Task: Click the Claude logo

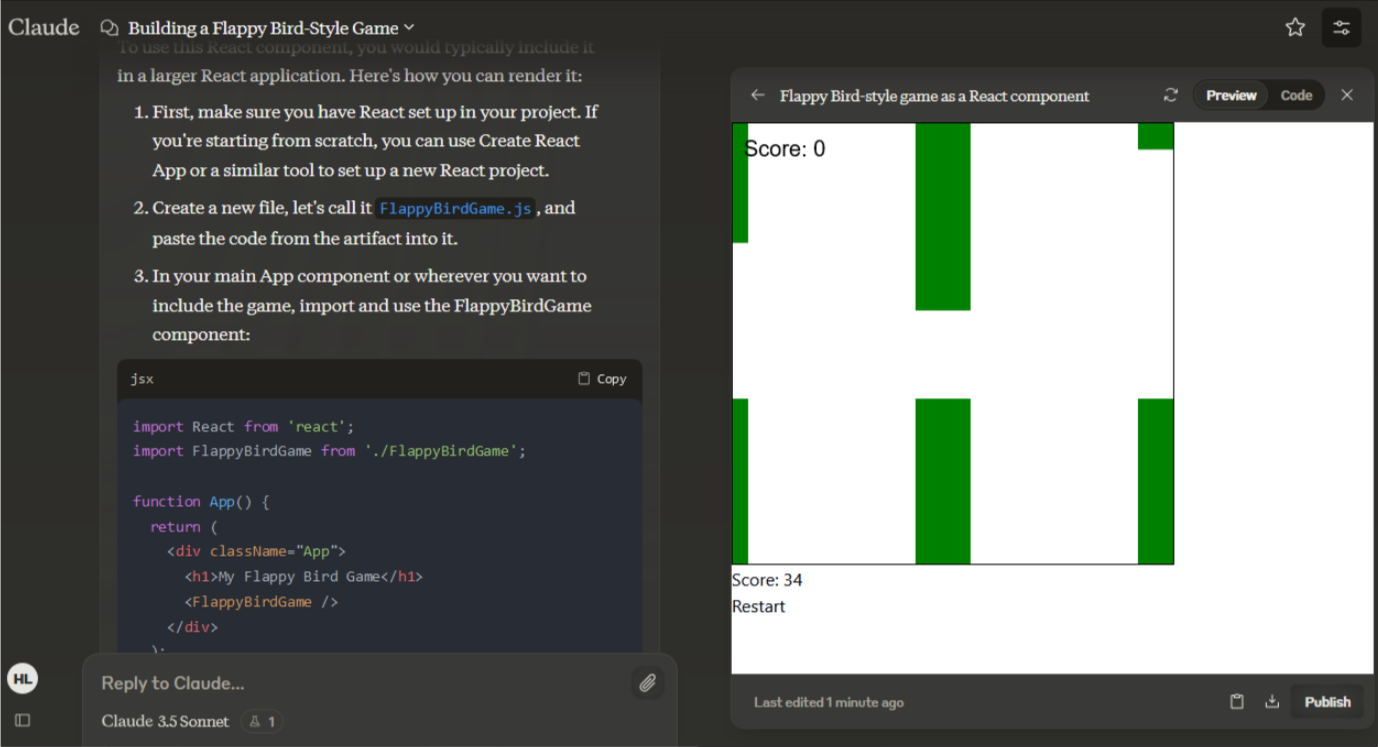Action: click(x=44, y=27)
